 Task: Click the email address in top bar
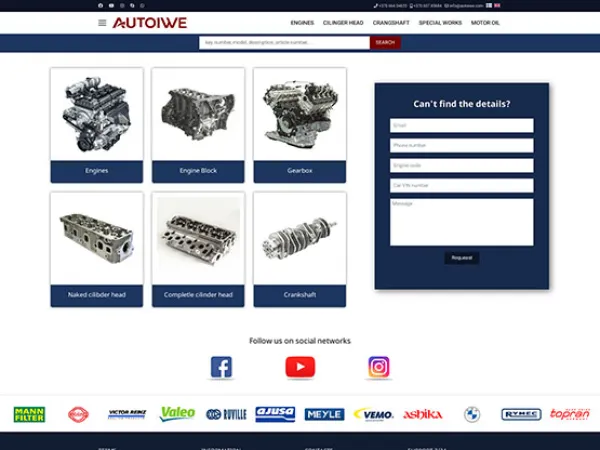464,6
